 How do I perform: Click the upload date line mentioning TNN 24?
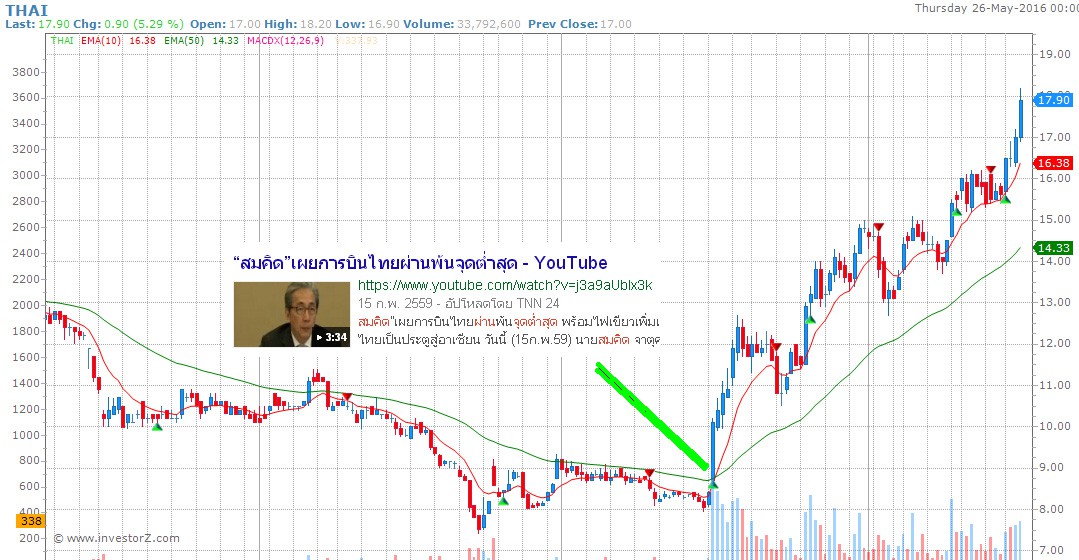pos(458,303)
